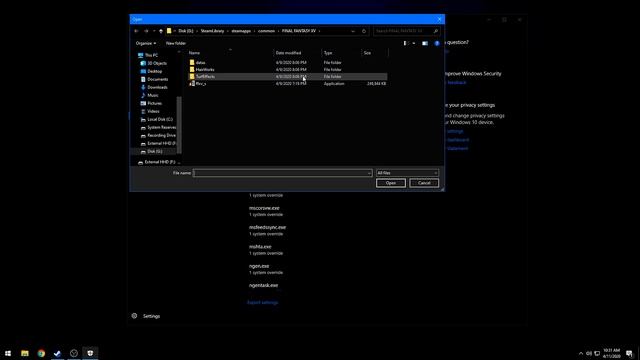Click the Cancel button
This screenshot has height=360, width=640.
click(x=424, y=183)
